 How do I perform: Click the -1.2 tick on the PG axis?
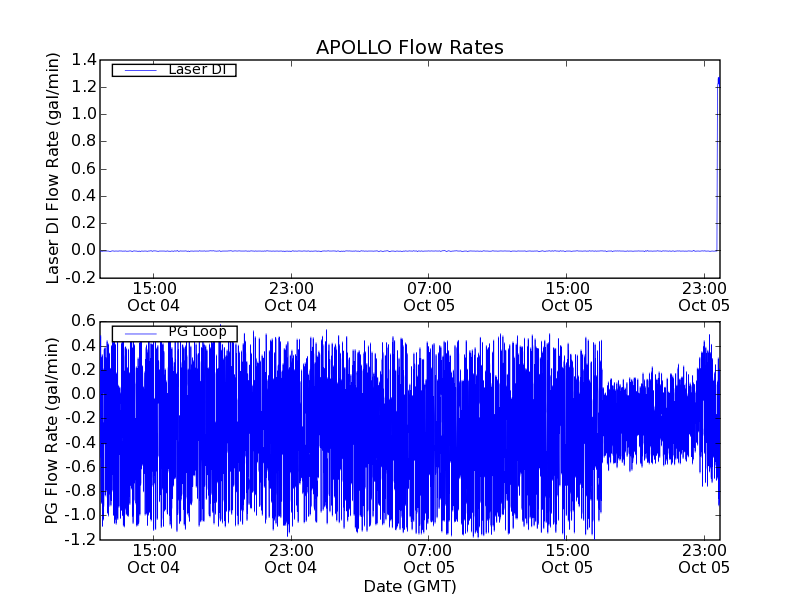(81, 540)
